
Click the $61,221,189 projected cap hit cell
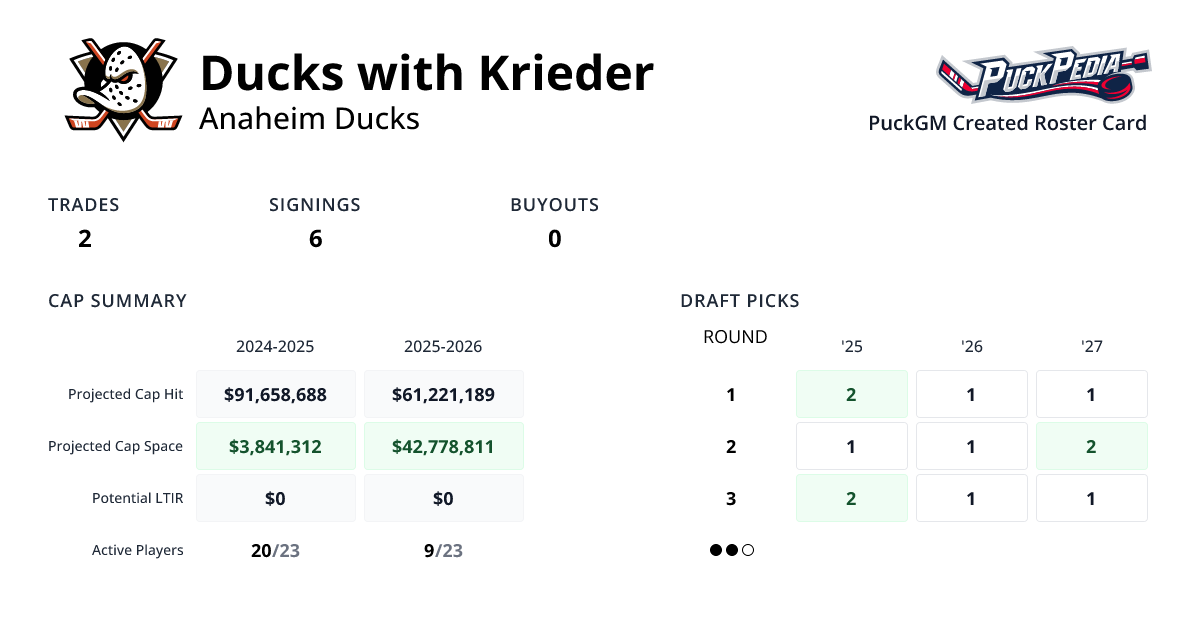pyautogui.click(x=444, y=394)
